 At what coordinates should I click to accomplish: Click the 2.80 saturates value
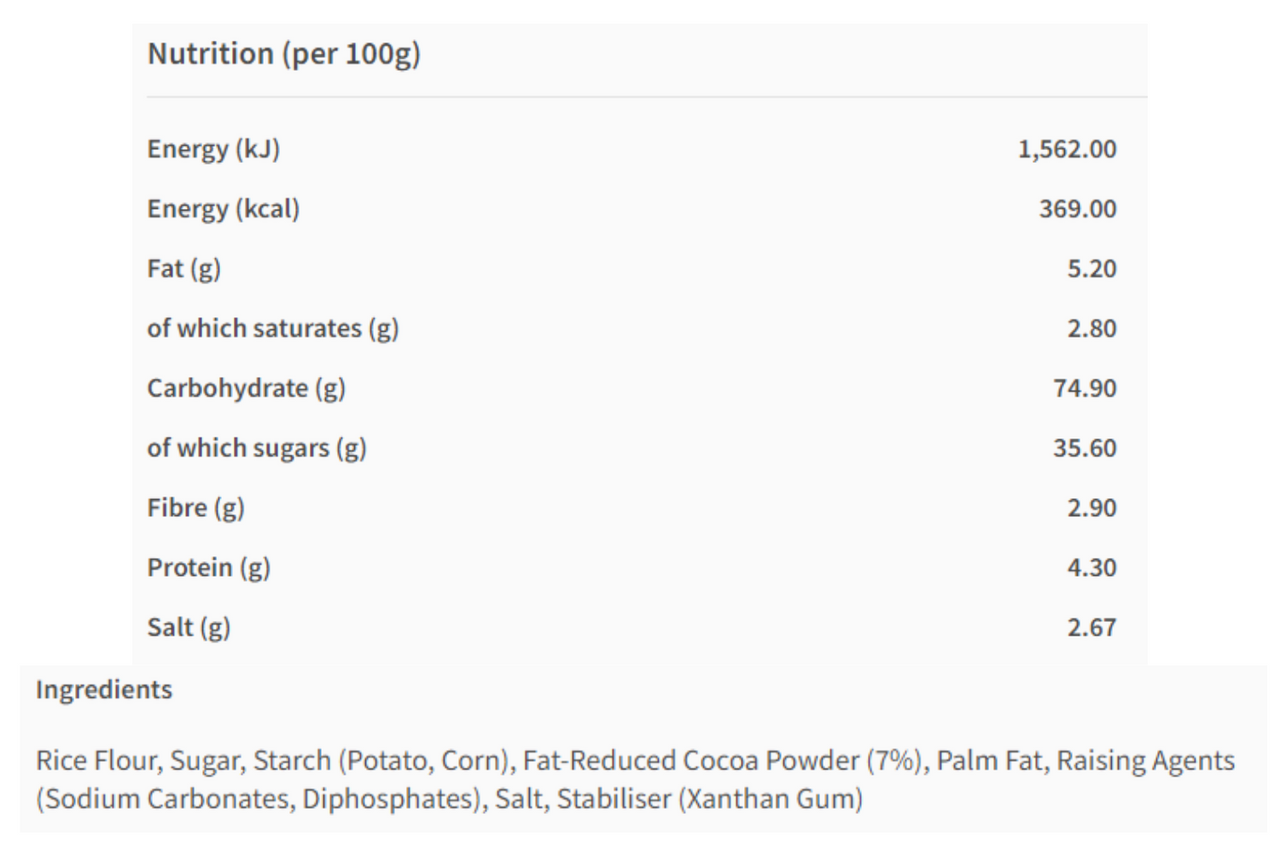1091,329
